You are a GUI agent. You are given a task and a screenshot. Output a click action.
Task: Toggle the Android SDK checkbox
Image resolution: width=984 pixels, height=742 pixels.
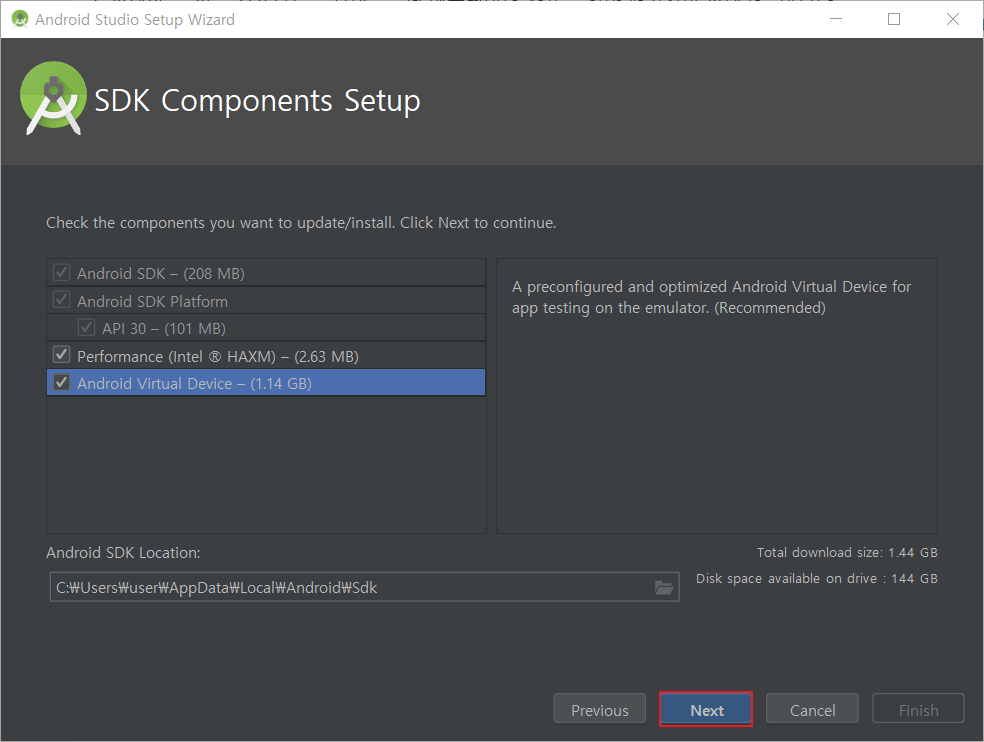tap(62, 272)
